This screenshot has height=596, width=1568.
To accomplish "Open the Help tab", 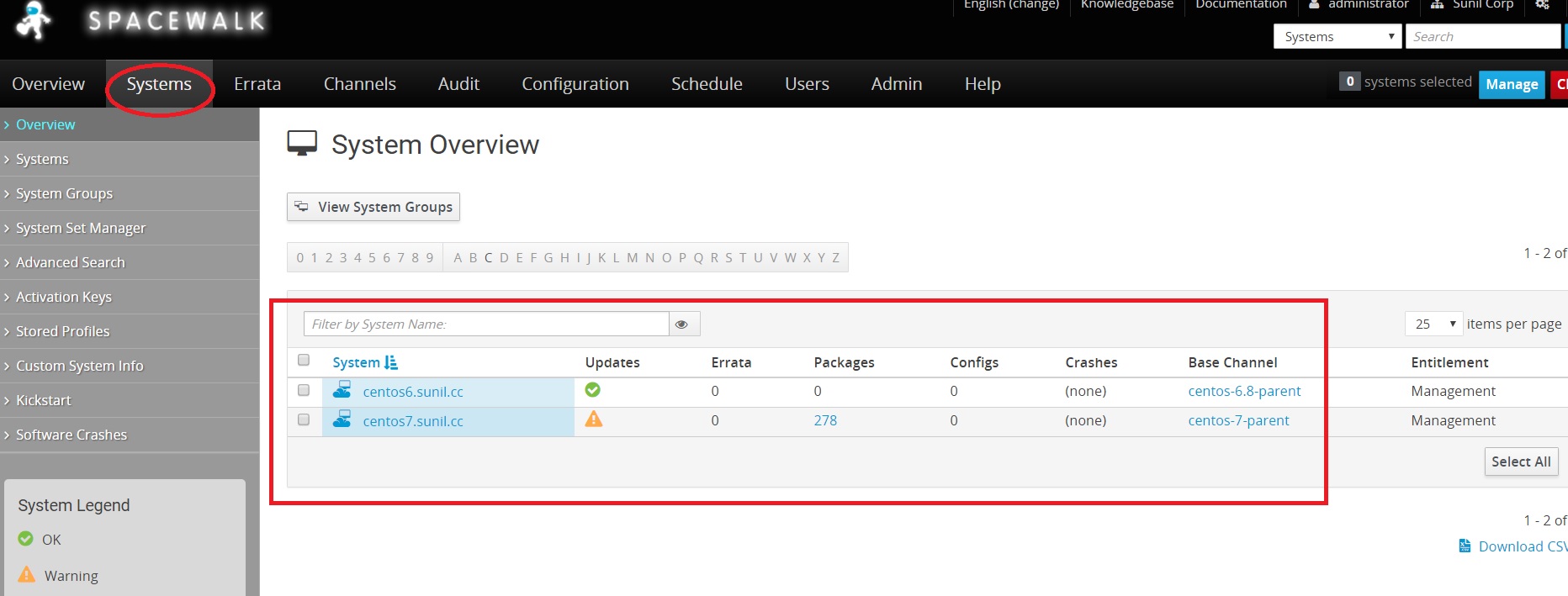I will tap(983, 84).
